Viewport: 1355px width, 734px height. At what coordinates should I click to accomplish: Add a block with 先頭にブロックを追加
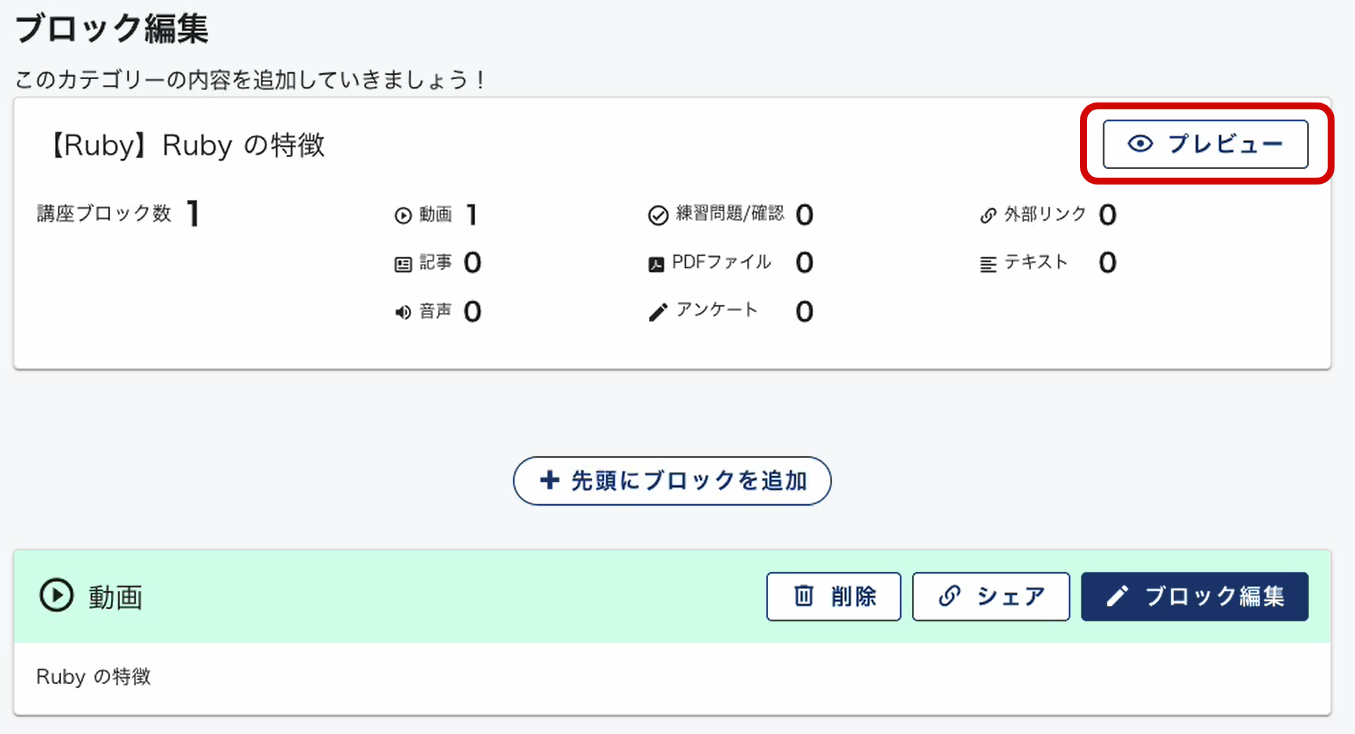pos(672,481)
